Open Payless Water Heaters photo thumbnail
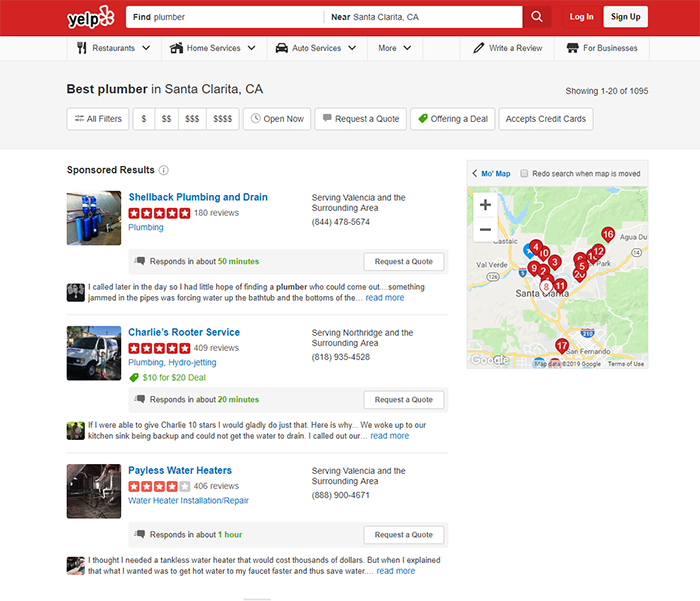The width and height of the screenshot is (700, 601). [94, 491]
